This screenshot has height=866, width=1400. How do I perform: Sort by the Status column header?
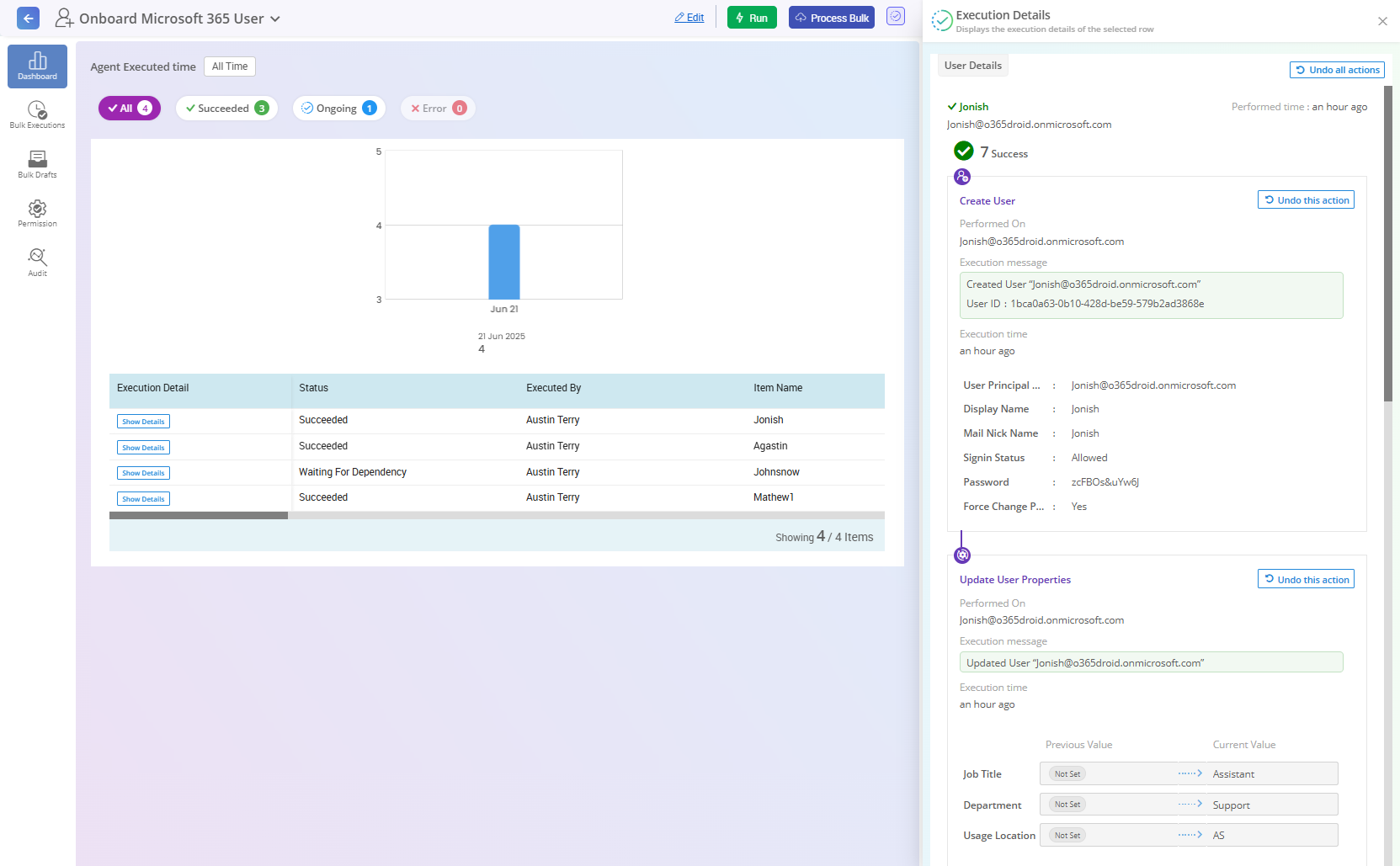313,388
